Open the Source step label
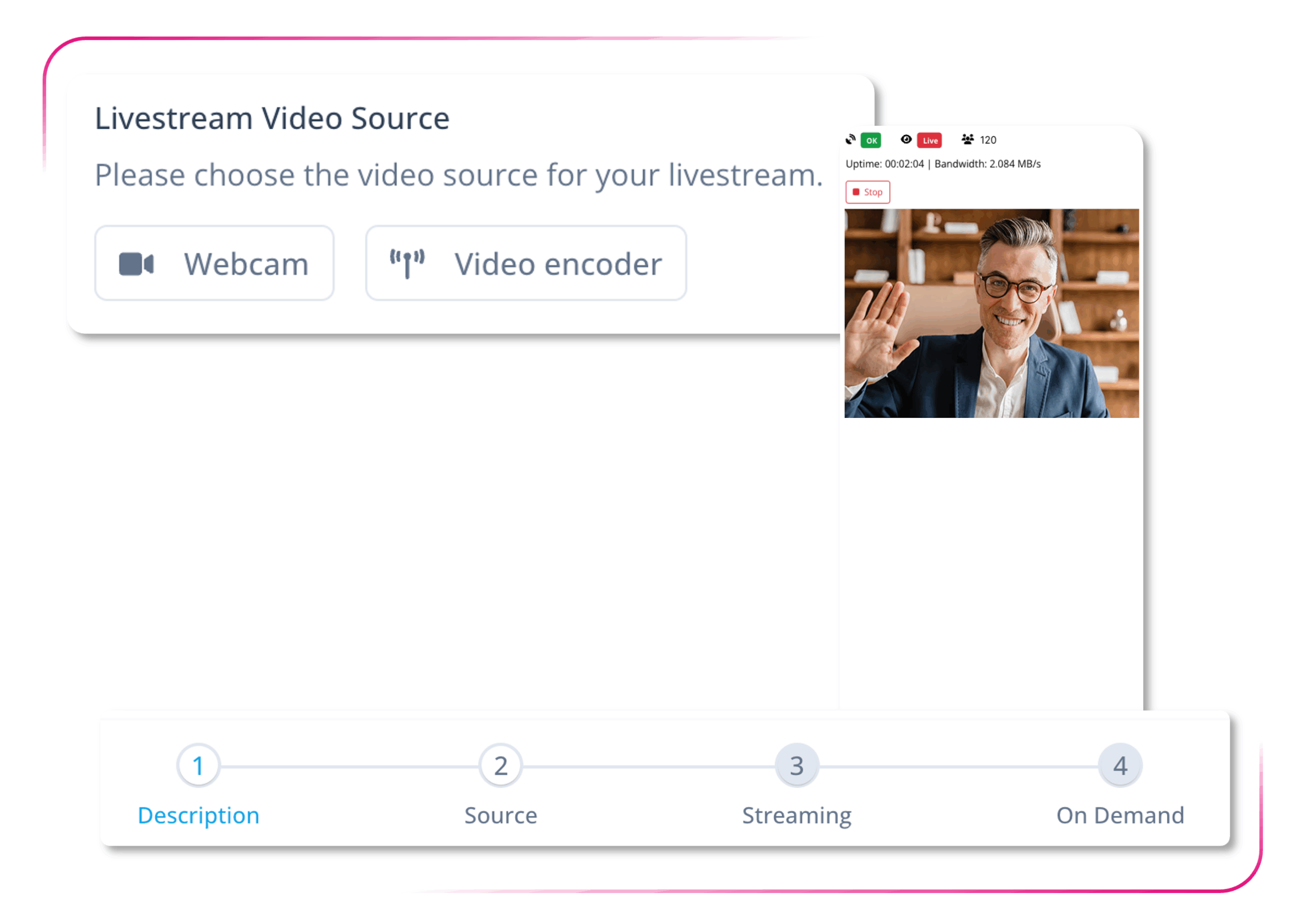 tap(500, 816)
